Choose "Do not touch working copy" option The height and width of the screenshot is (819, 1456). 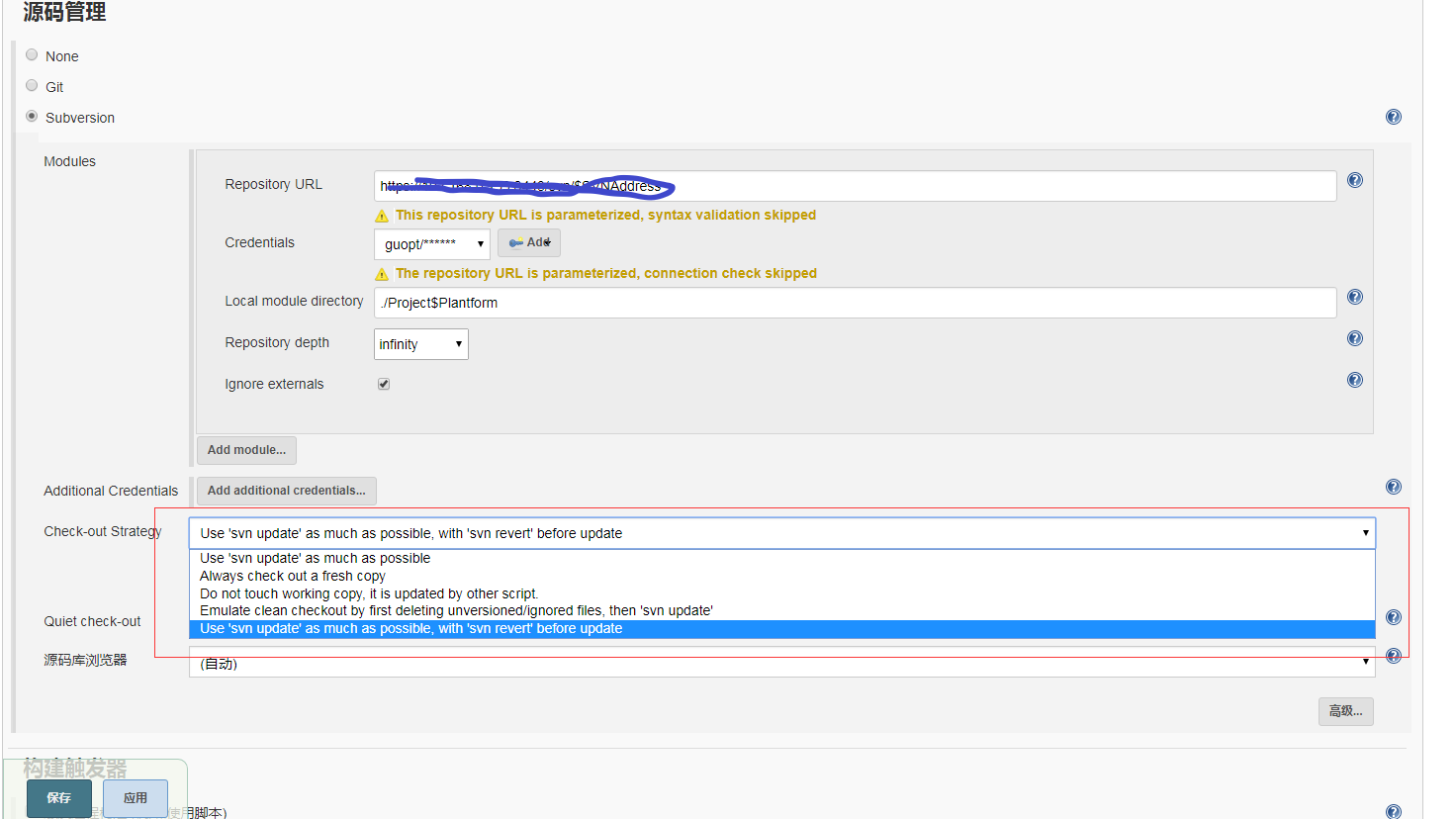coord(782,594)
